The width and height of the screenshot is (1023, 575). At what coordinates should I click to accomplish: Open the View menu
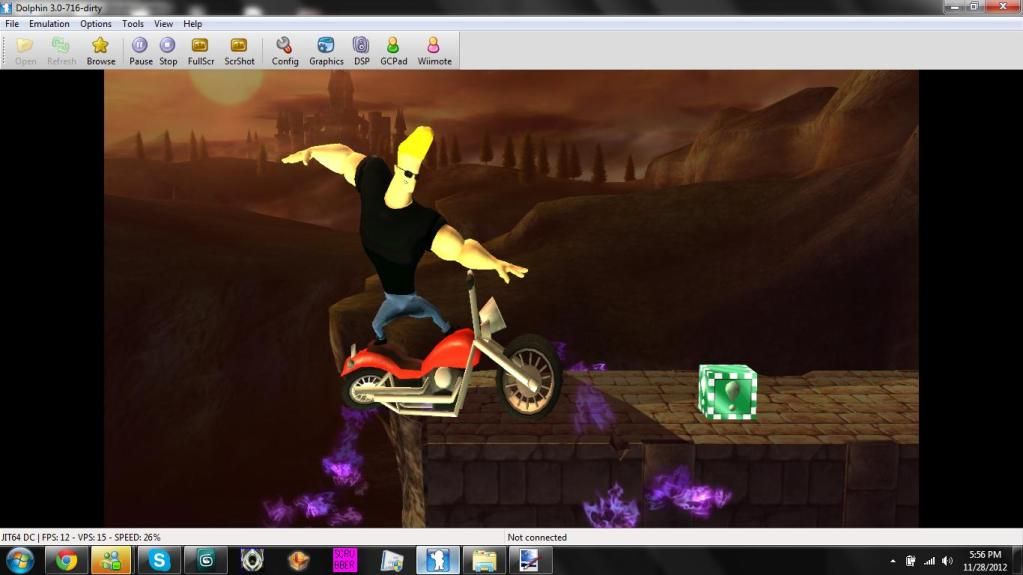(x=163, y=23)
